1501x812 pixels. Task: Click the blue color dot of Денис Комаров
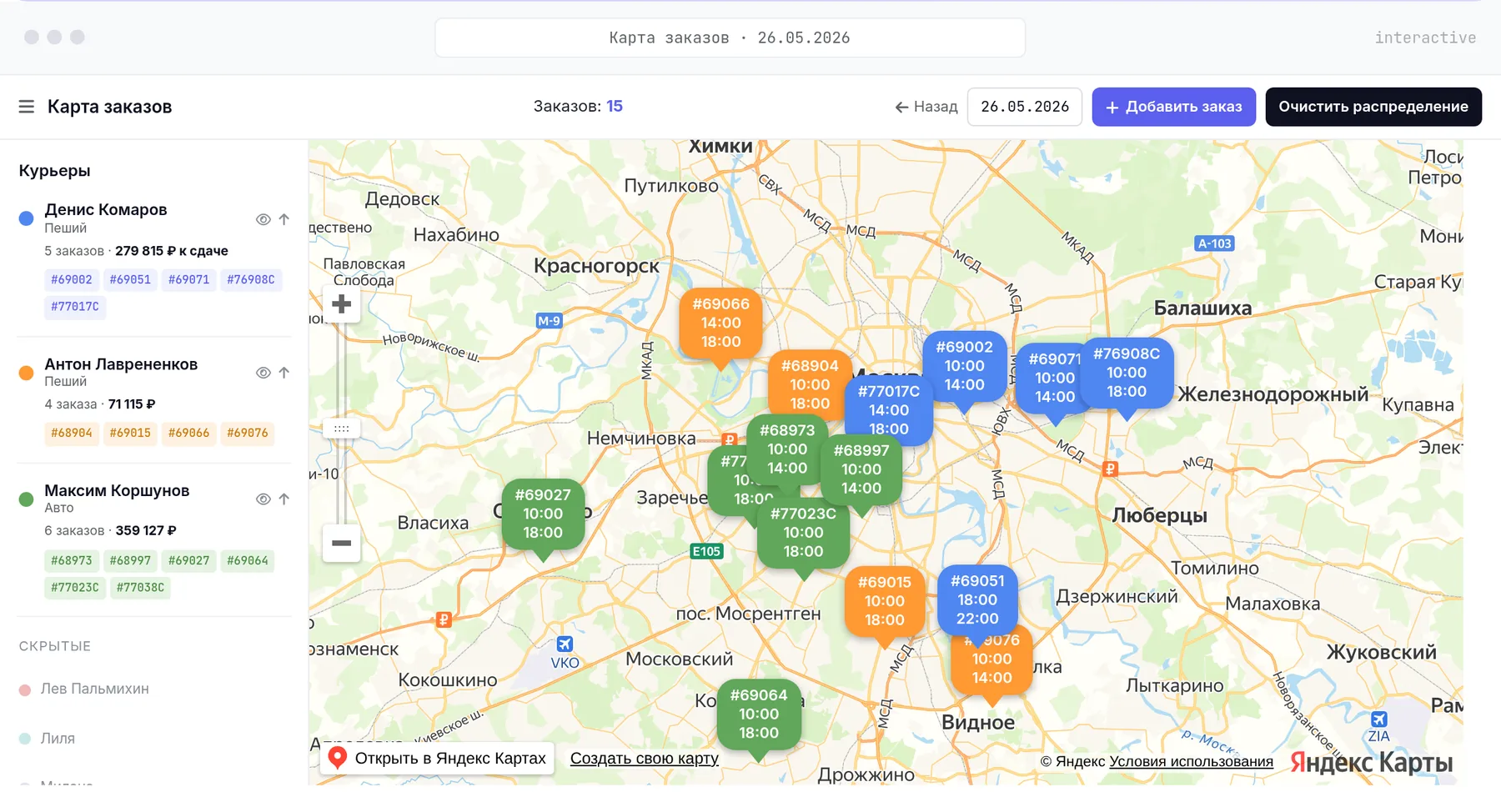pyautogui.click(x=26, y=218)
